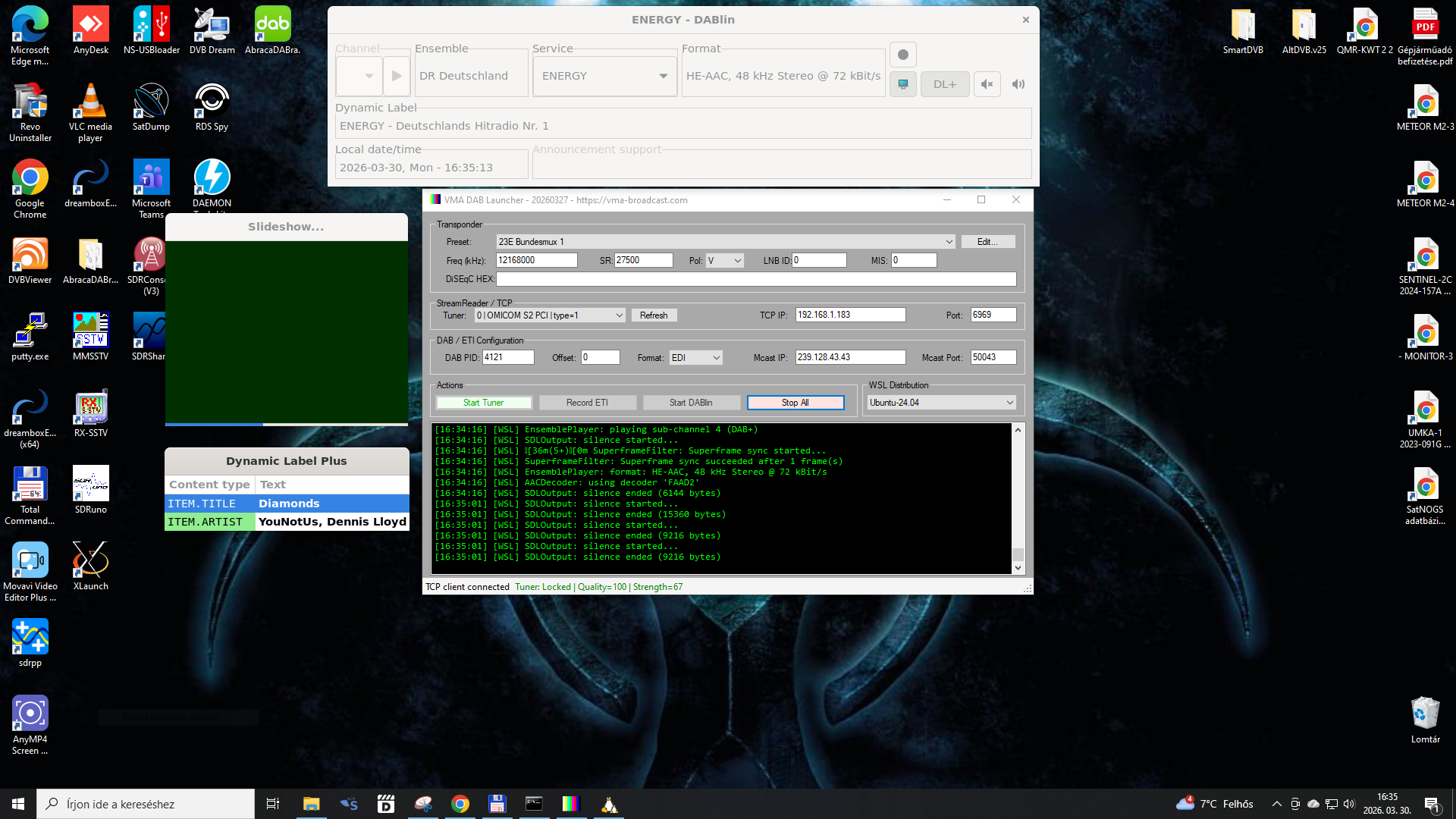Click the DVBViewer desktop icon
The image size is (1456, 819).
tap(30, 260)
